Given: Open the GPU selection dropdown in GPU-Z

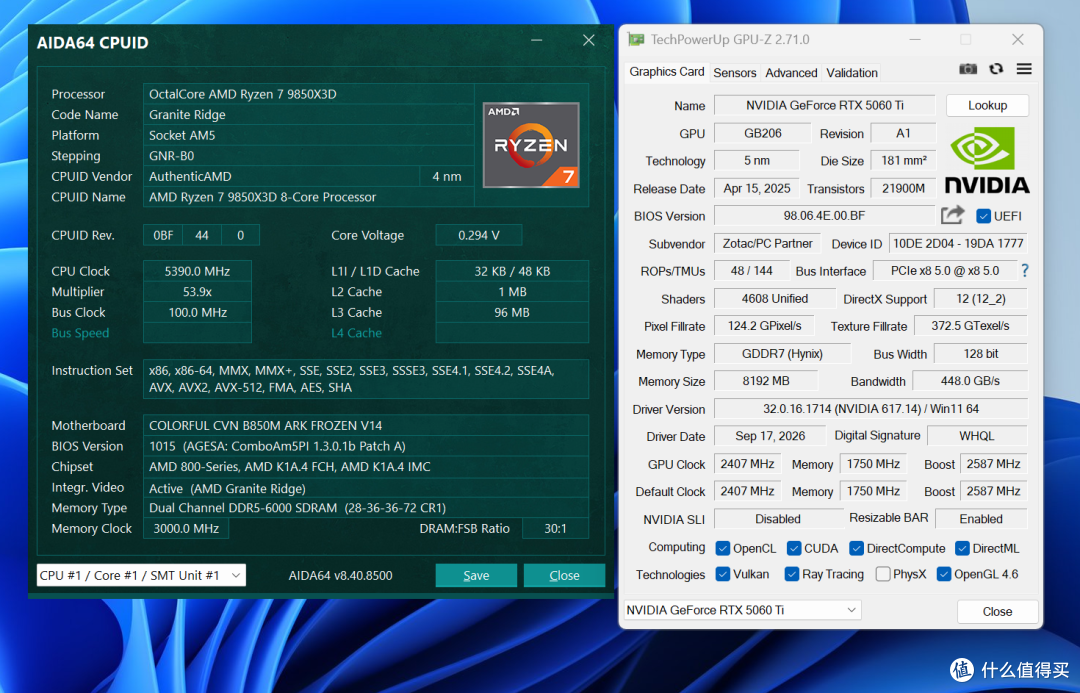Looking at the screenshot, I should pos(742,610).
